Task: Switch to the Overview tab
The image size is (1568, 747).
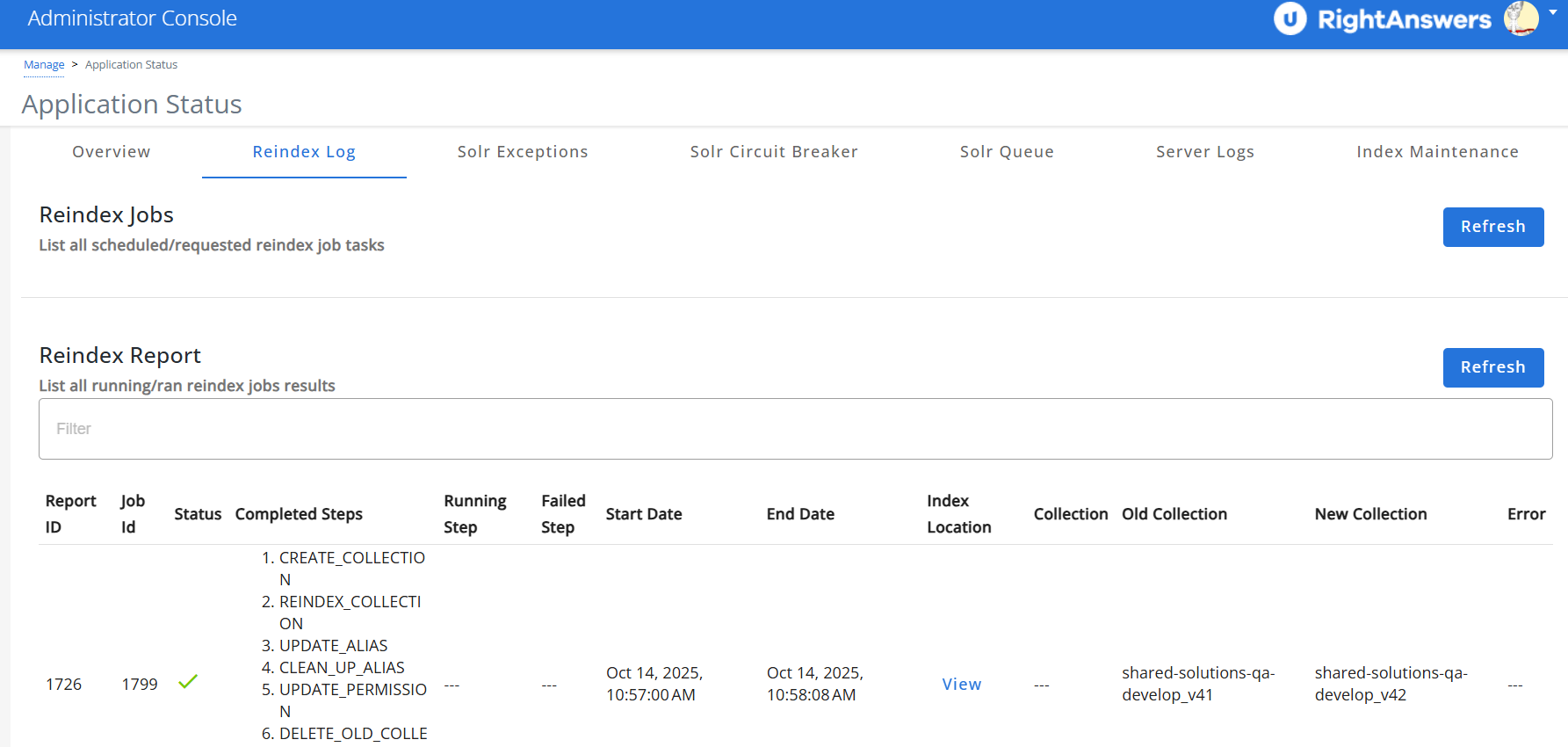Action: tap(112, 152)
